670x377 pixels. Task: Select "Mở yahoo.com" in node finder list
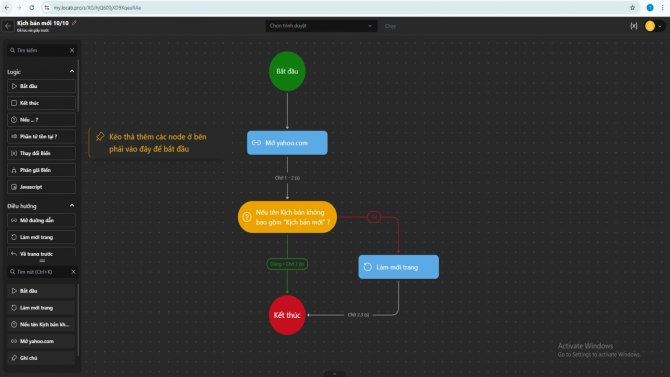point(41,341)
